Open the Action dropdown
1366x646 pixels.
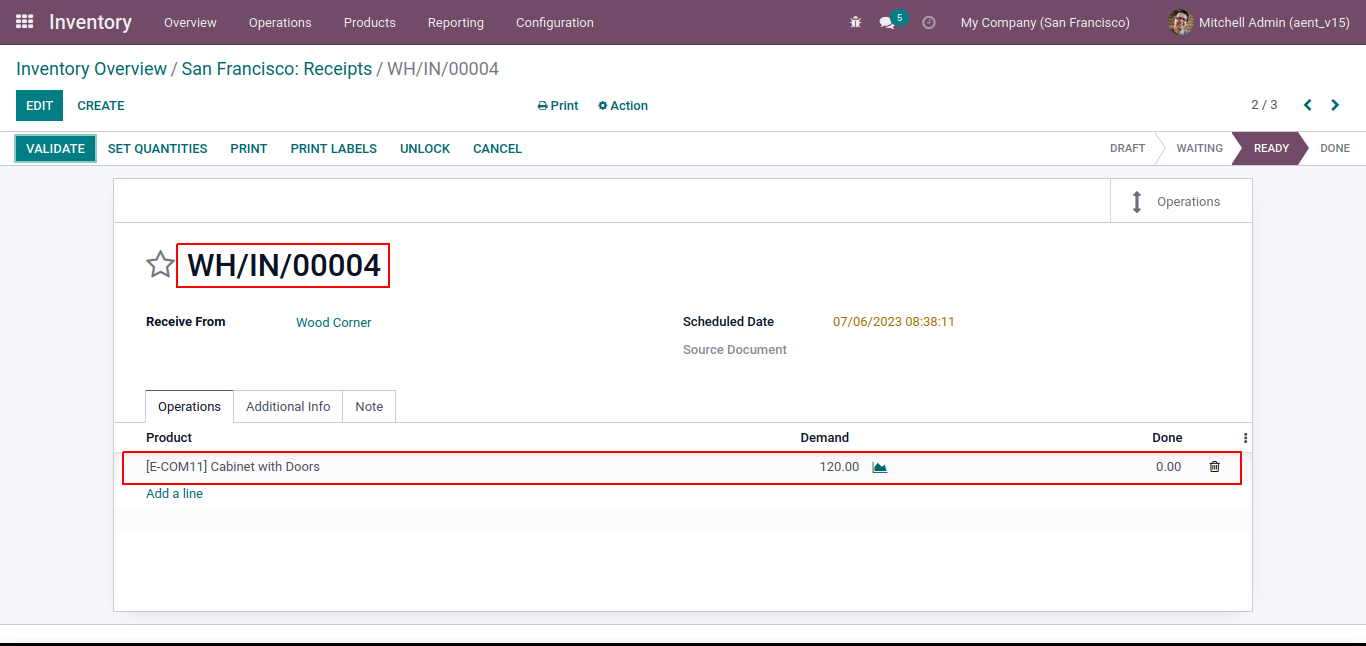[x=623, y=105]
